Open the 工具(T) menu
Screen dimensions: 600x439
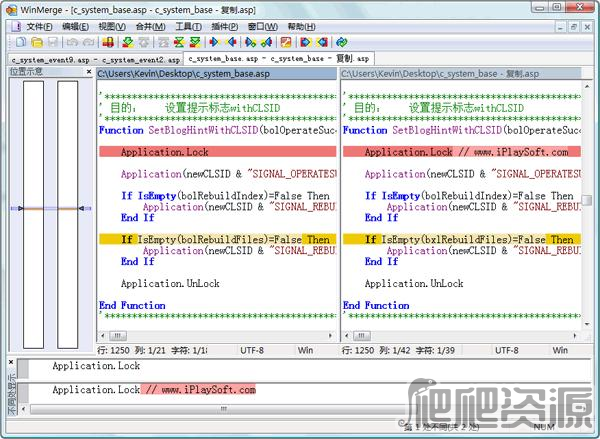[188, 26]
